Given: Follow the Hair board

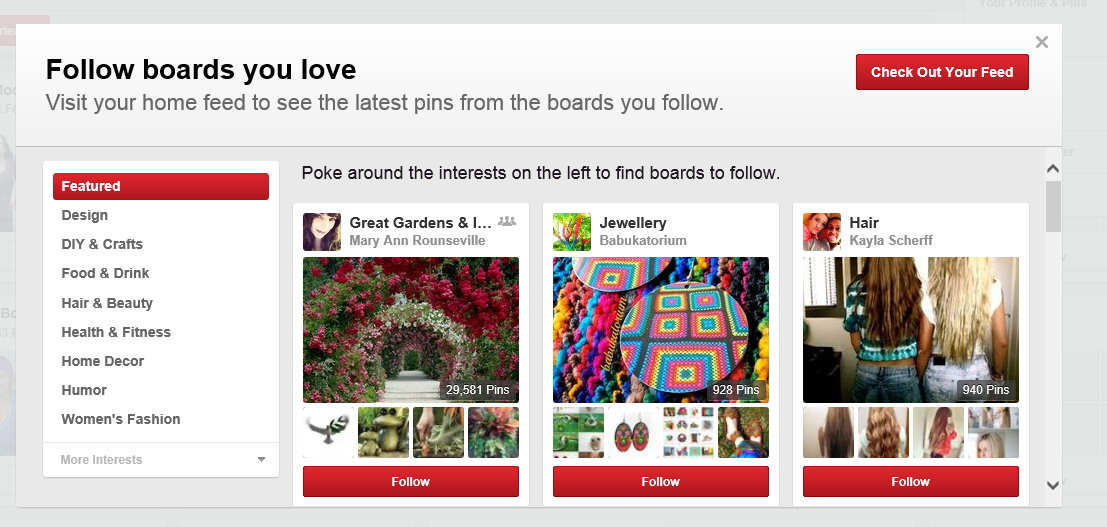Looking at the screenshot, I should 910,481.
